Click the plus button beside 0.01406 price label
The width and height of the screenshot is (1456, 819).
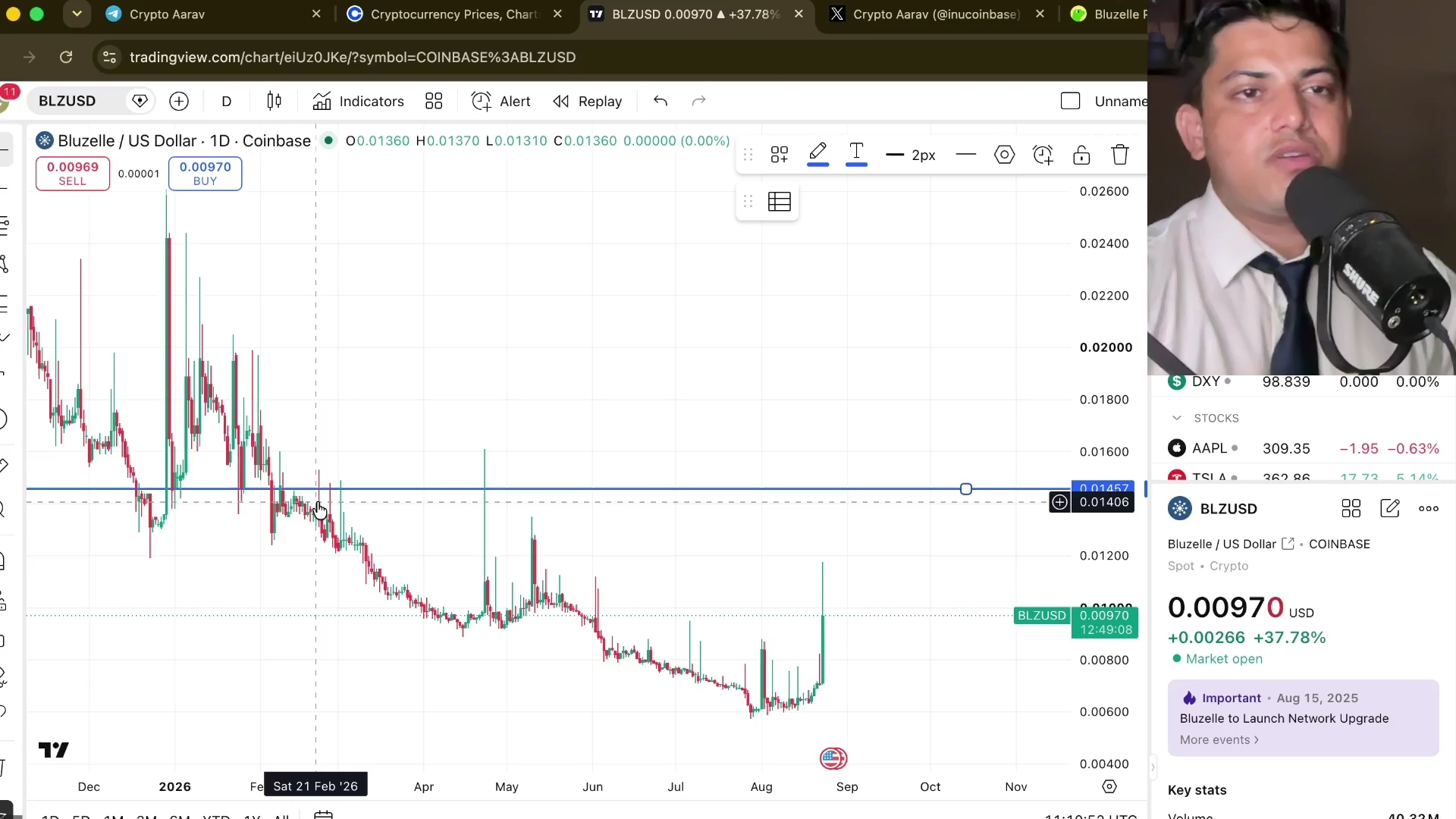[x=1060, y=502]
